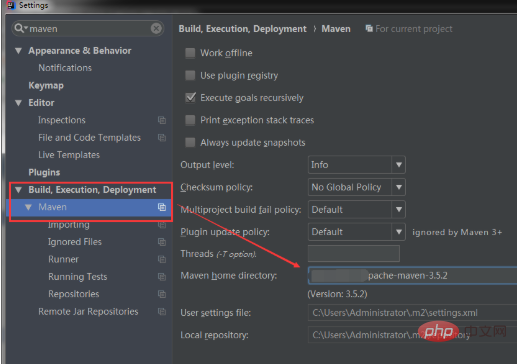Screen dimensions: 517x364
Task: Enable Print exception stack traces
Action: pyautogui.click(x=190, y=120)
